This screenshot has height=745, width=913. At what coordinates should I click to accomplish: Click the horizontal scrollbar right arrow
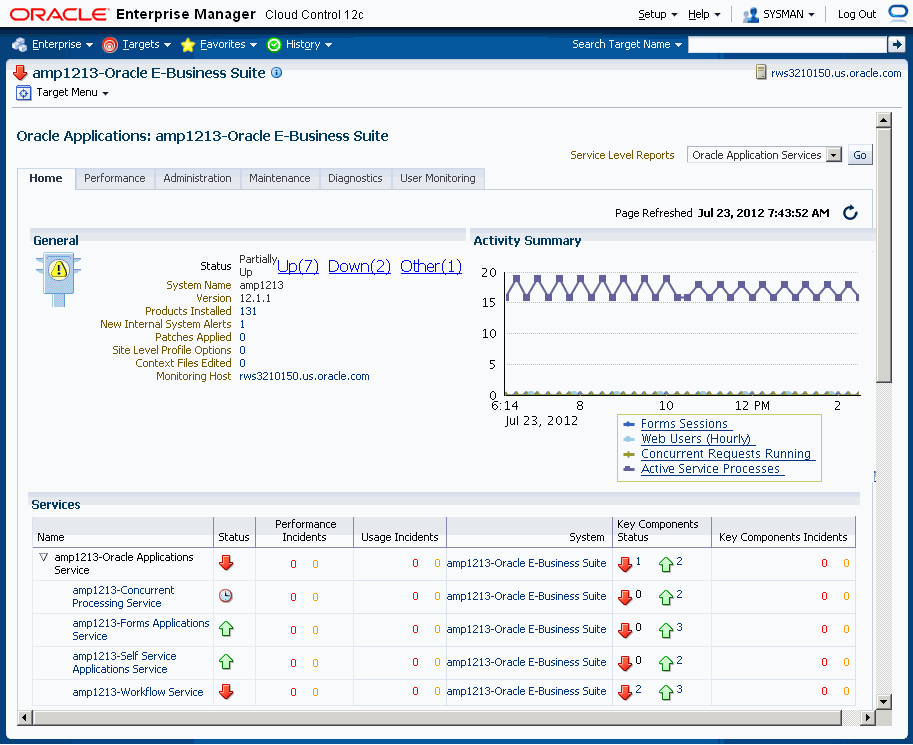(868, 718)
